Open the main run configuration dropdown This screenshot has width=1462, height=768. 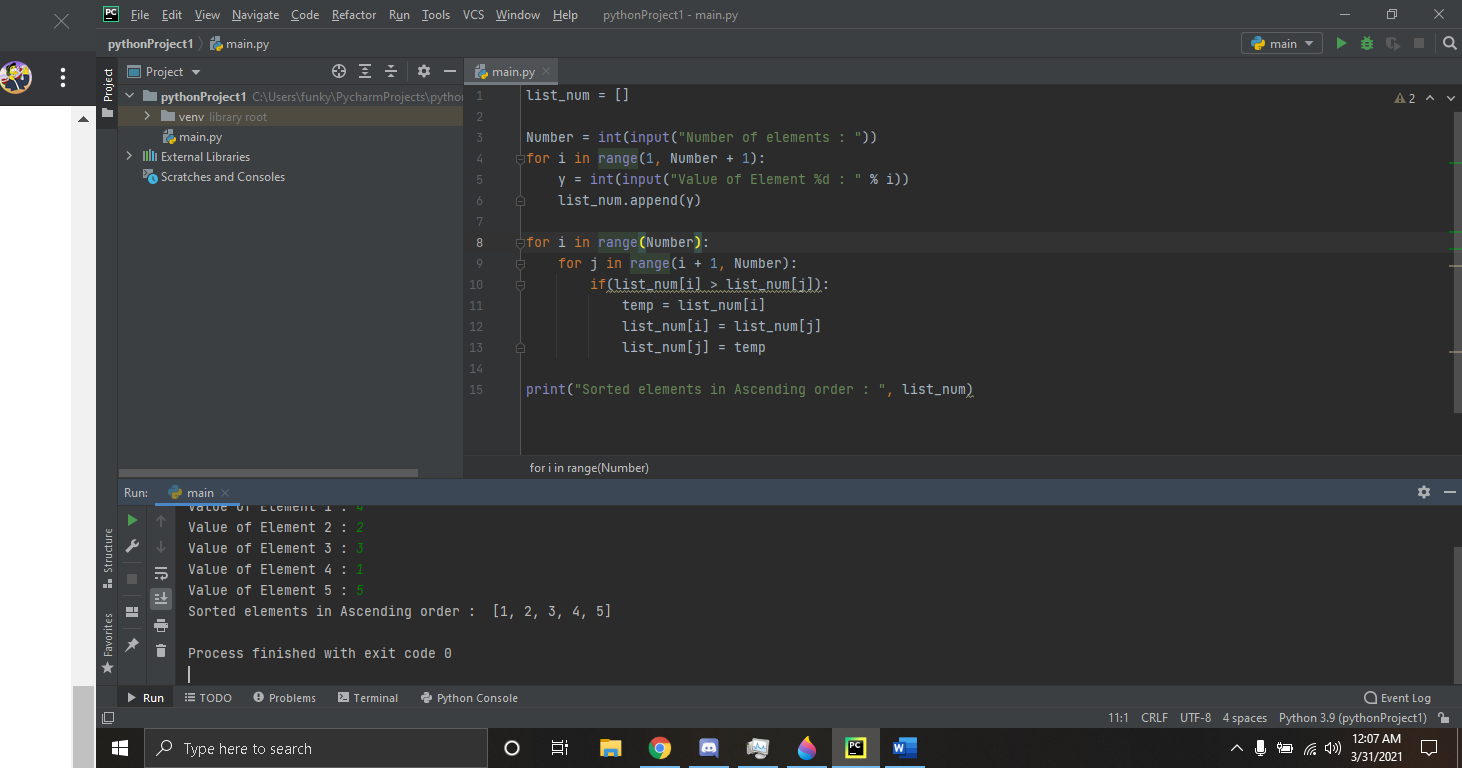pos(1281,43)
